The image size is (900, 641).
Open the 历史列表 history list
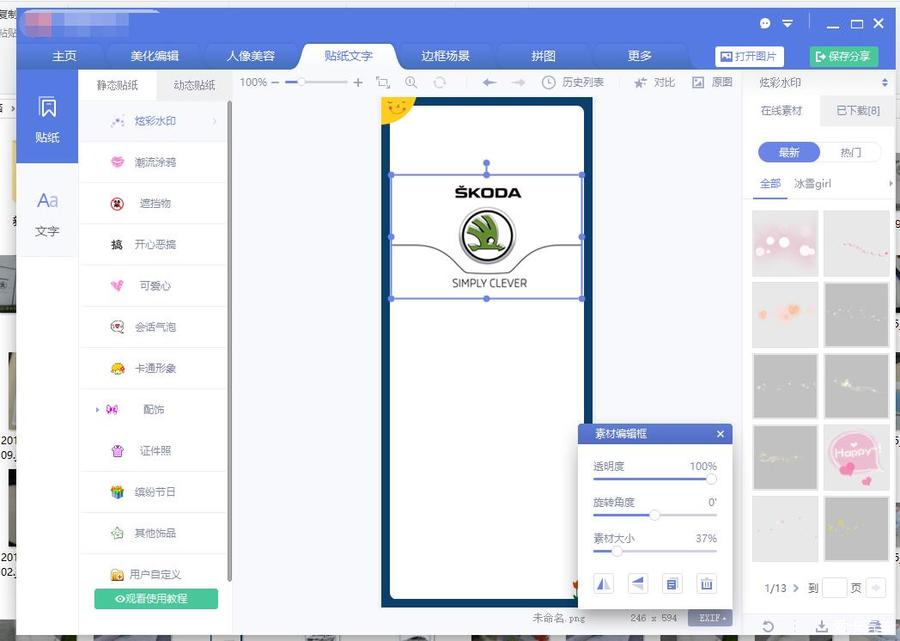(573, 83)
